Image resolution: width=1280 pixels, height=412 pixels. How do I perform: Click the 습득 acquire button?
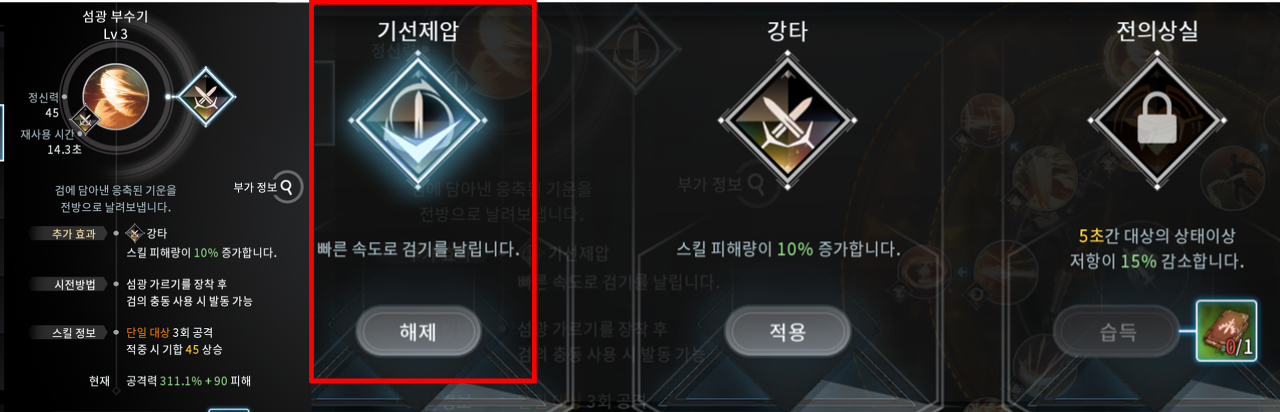click(x=1115, y=329)
